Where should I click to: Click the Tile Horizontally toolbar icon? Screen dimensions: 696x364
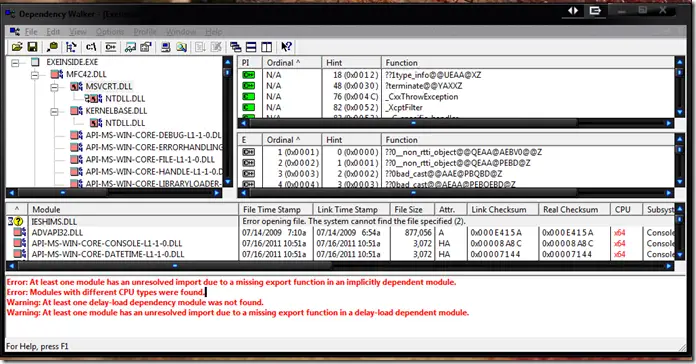pos(251,47)
